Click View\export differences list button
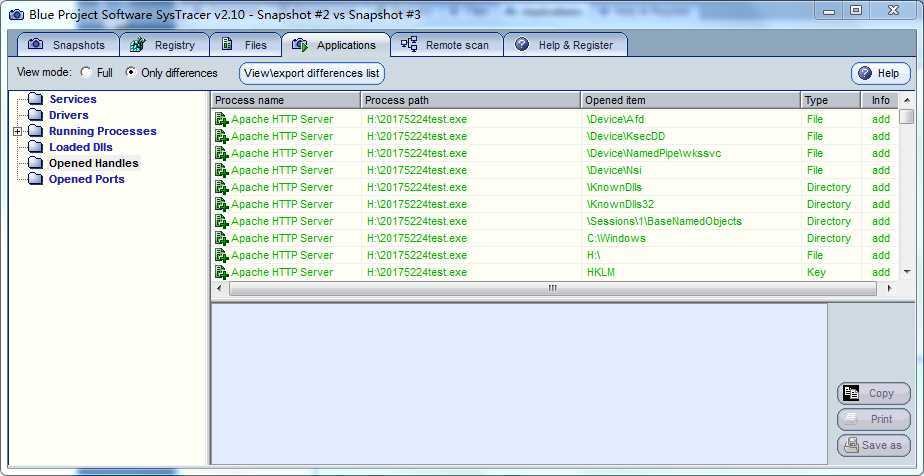Screen dimensions: 924x476 [x=312, y=74]
